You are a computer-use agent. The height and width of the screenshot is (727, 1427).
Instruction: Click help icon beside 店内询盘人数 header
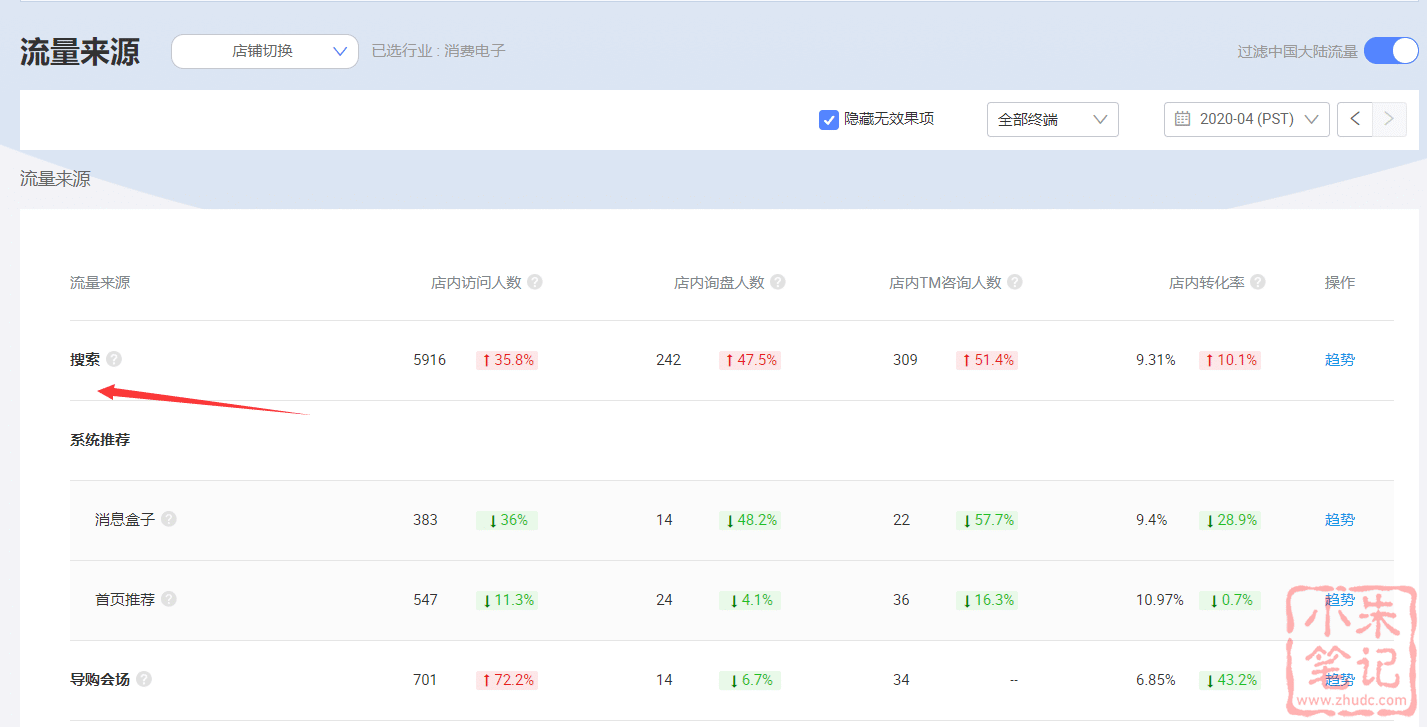pos(777,282)
